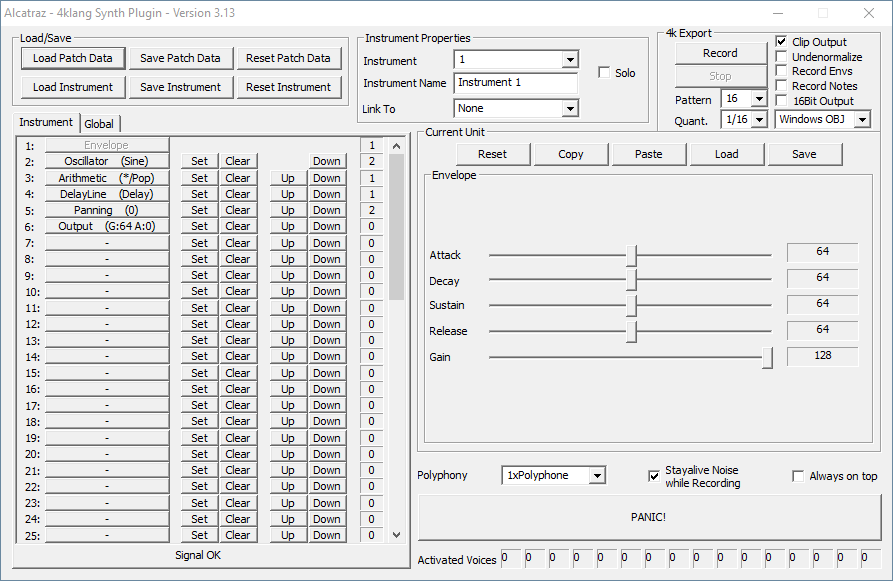
Task: Click Load Patch Data button
Action: [72, 58]
